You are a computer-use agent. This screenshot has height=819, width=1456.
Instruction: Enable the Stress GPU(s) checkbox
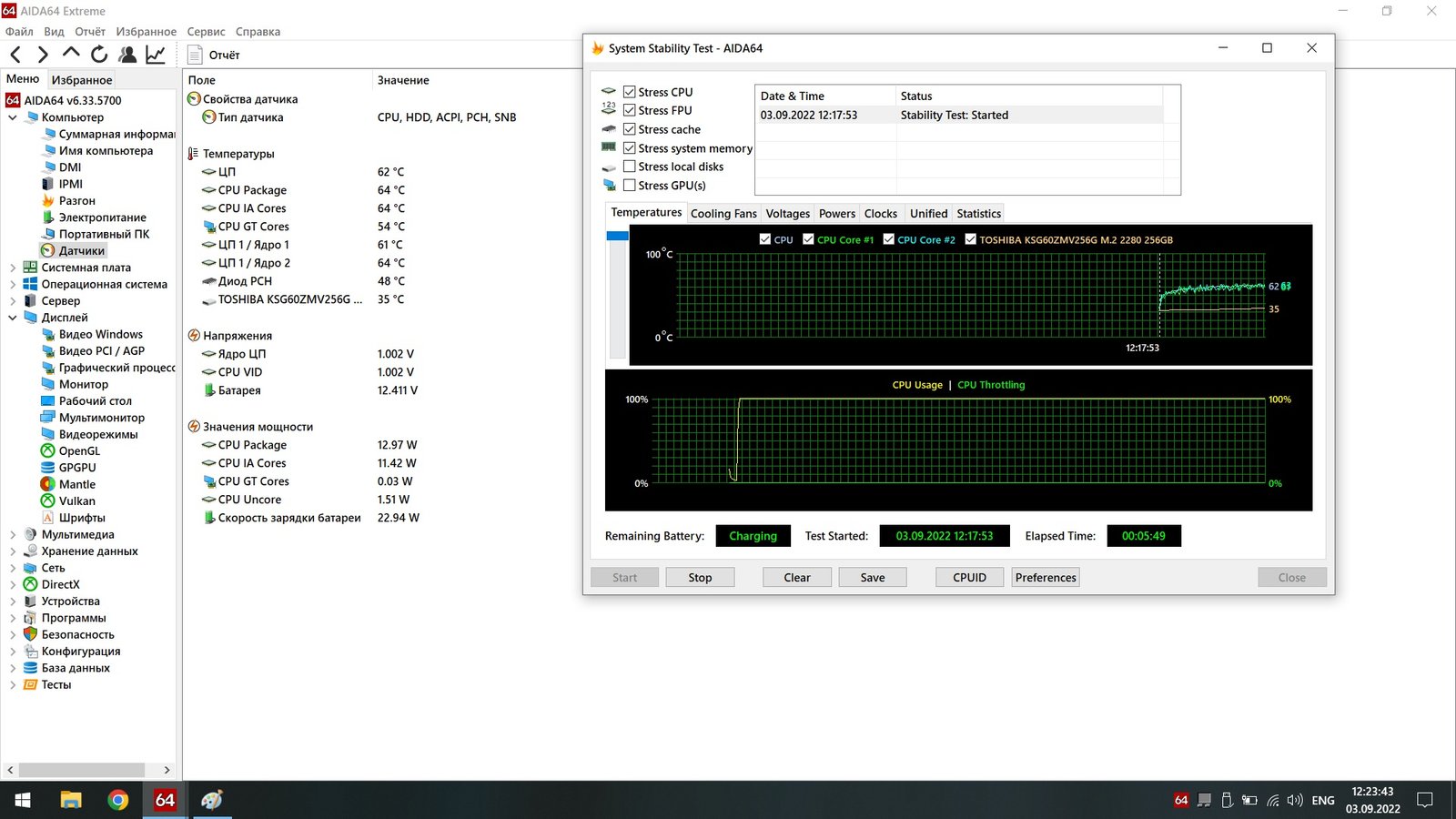click(629, 186)
